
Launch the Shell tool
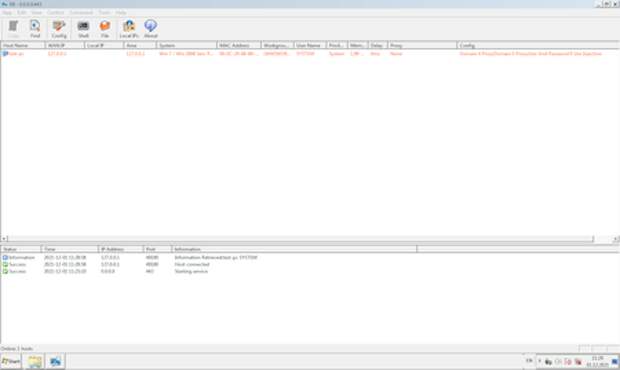pos(83,29)
